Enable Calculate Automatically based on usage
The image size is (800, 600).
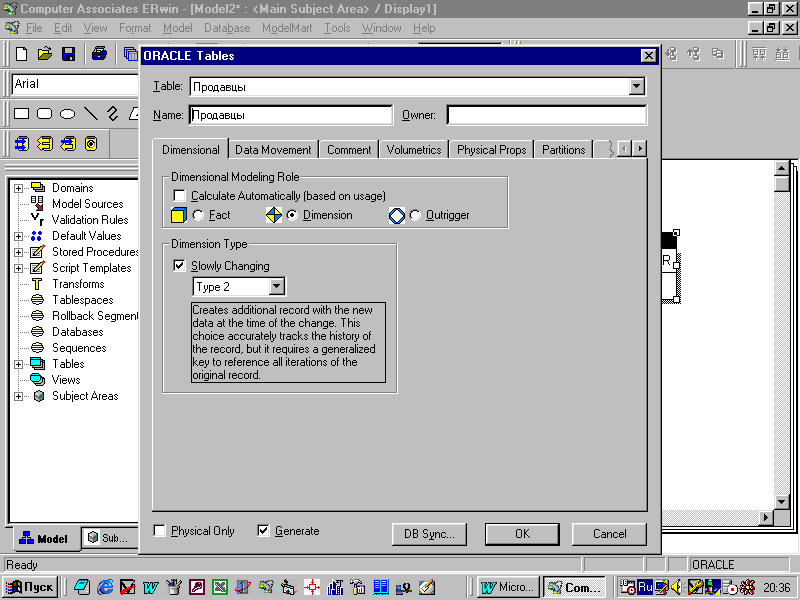pyautogui.click(x=180, y=196)
